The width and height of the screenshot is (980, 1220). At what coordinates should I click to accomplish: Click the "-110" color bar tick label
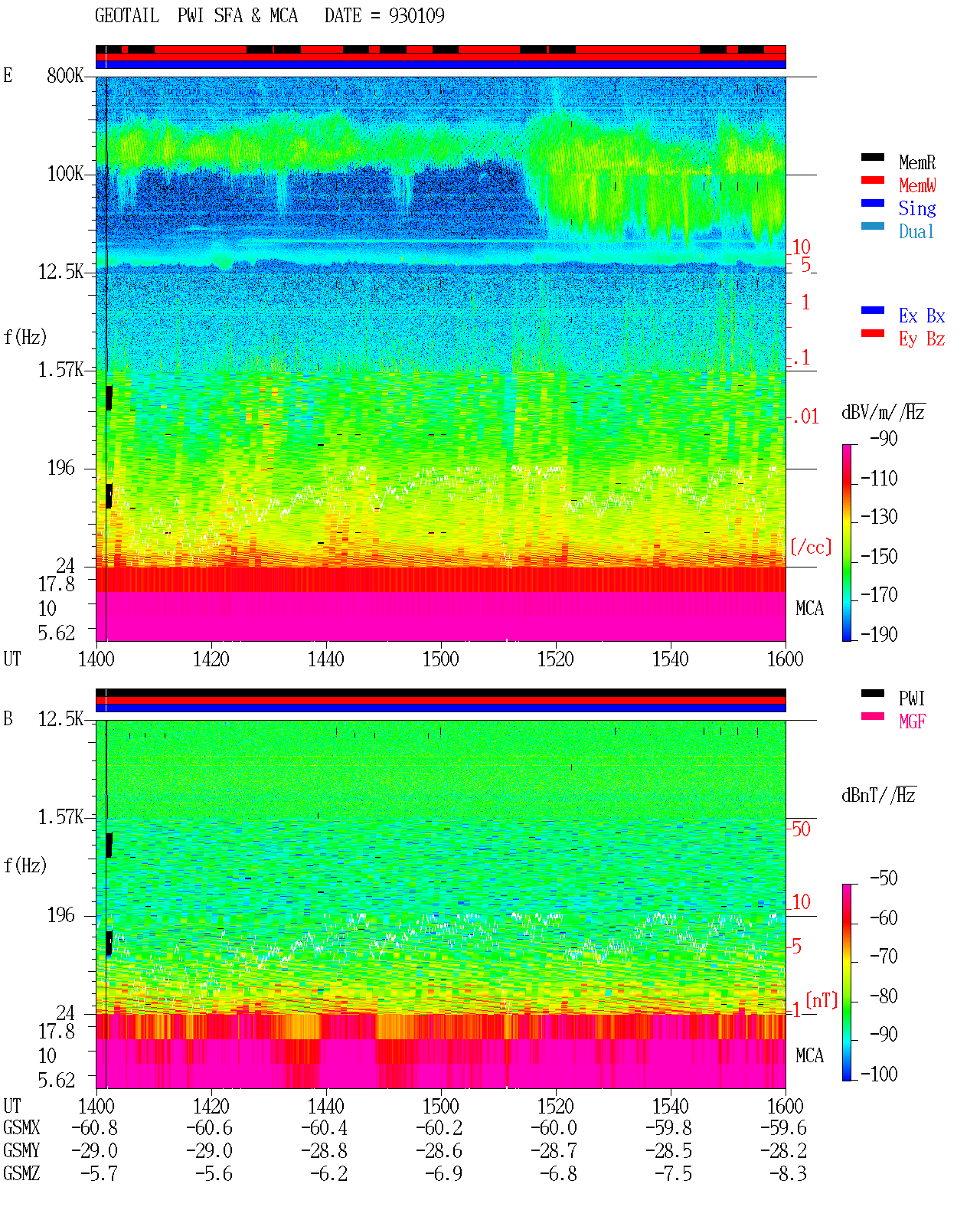click(879, 479)
